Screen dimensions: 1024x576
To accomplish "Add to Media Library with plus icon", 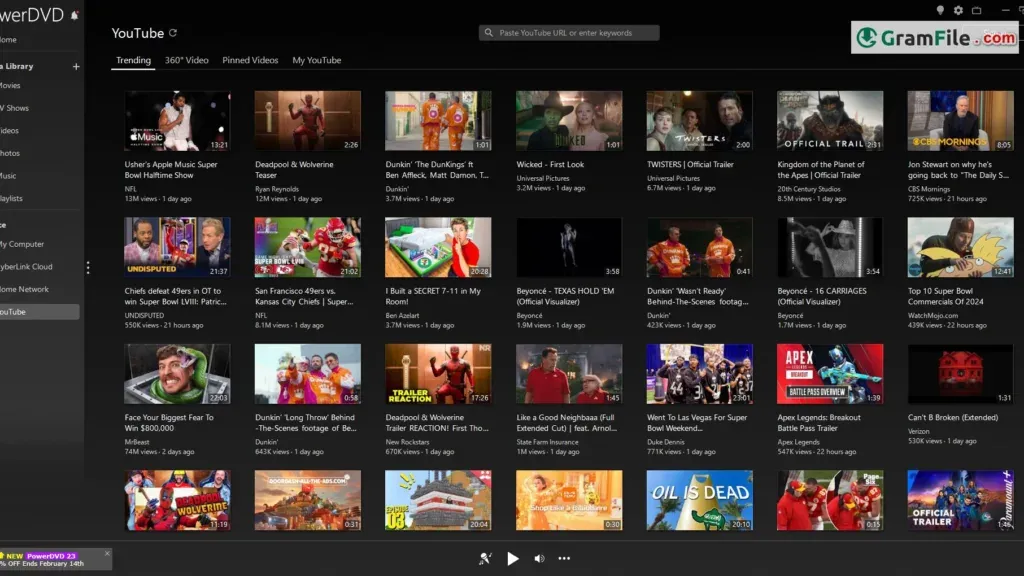I will [x=76, y=66].
